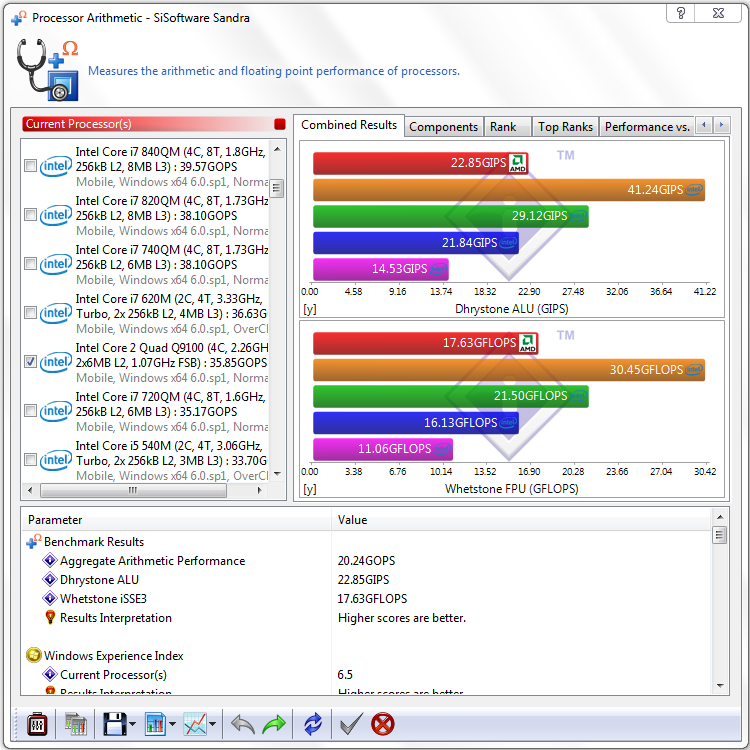The height and width of the screenshot is (750, 750).
Task: Click the grey back arrow icon
Action: pyautogui.click(x=243, y=725)
